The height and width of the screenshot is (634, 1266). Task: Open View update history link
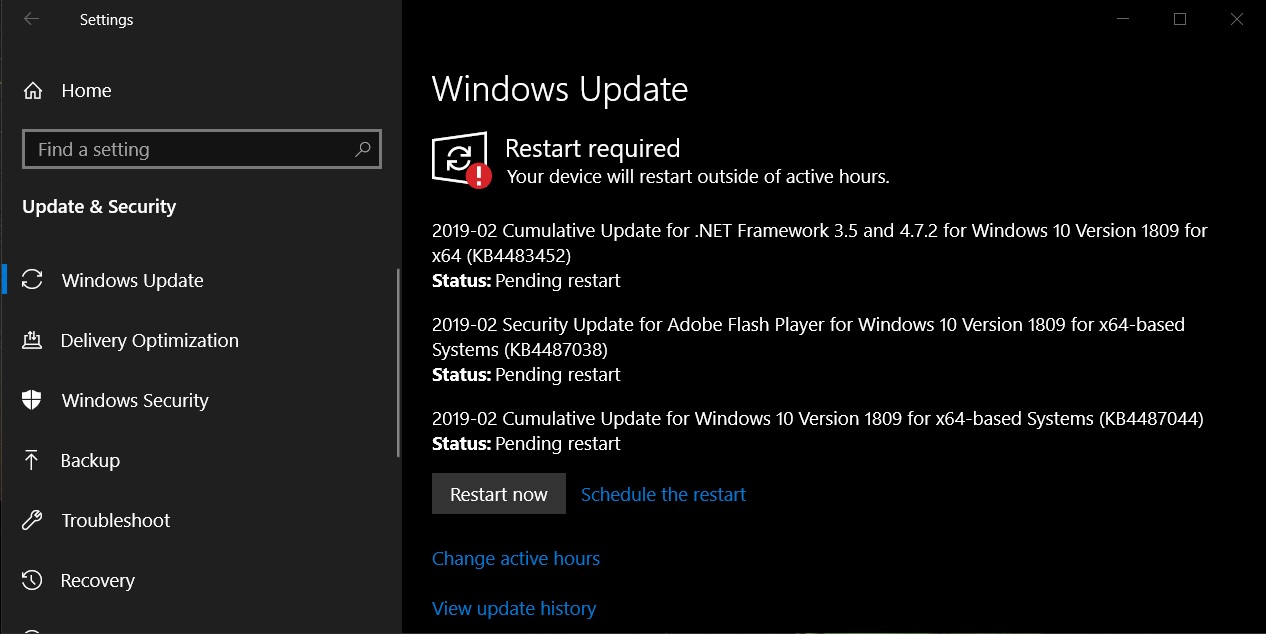pyautogui.click(x=514, y=608)
